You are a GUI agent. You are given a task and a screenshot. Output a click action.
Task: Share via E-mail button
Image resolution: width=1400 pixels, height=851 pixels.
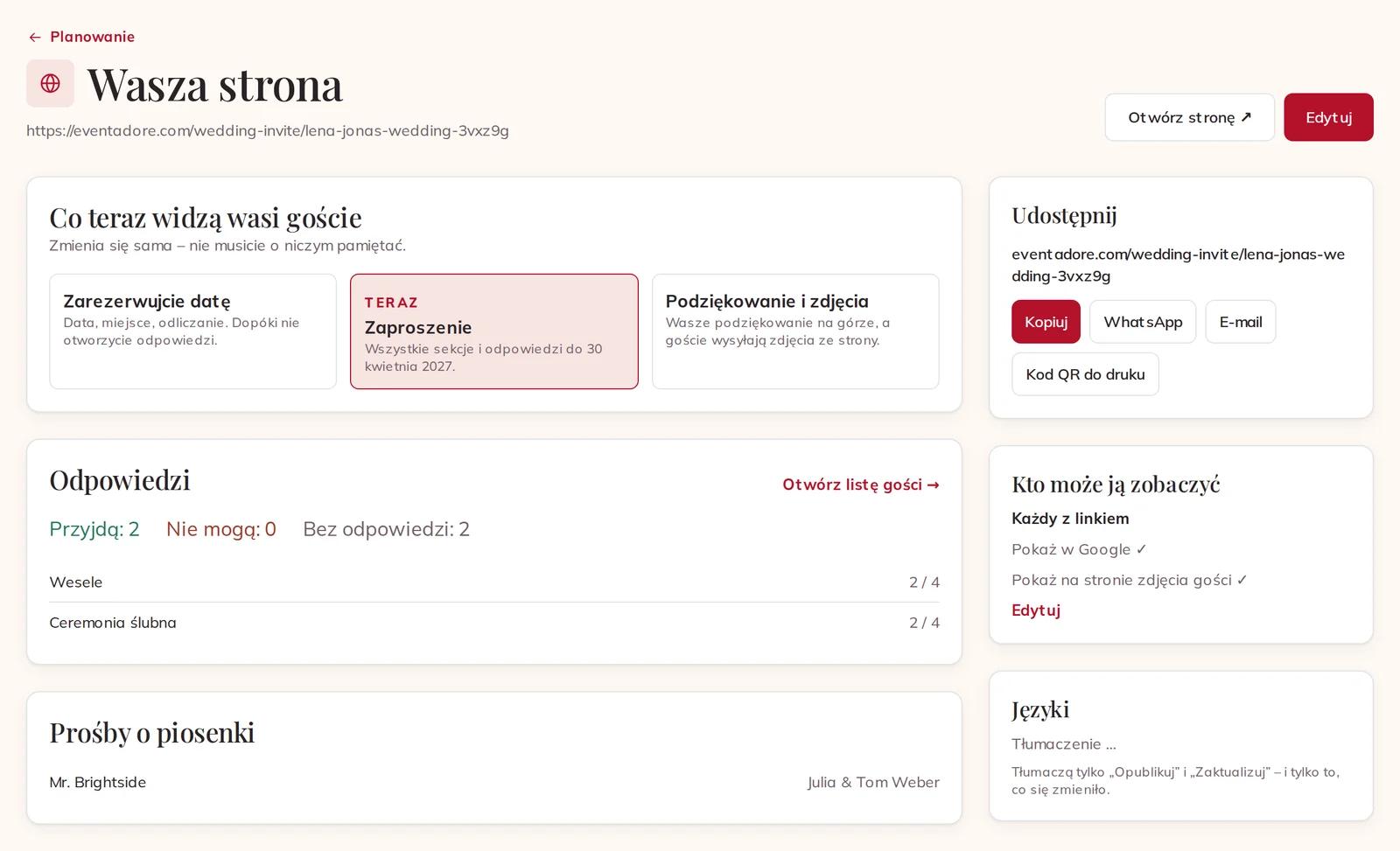[1240, 322]
